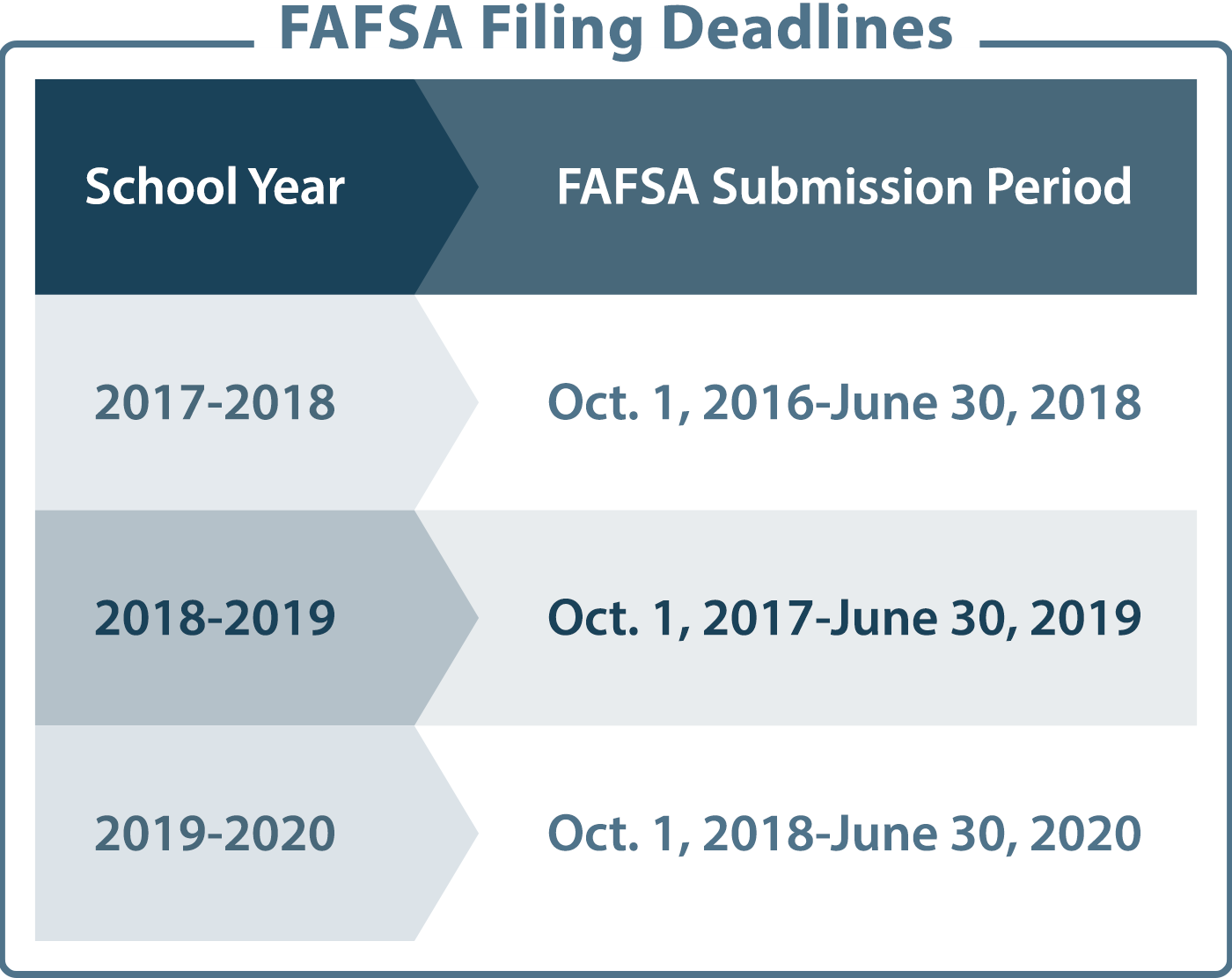Click the FAFSA Filing Deadlines title
Screen dimensions: 1232x978
[x=616, y=28]
